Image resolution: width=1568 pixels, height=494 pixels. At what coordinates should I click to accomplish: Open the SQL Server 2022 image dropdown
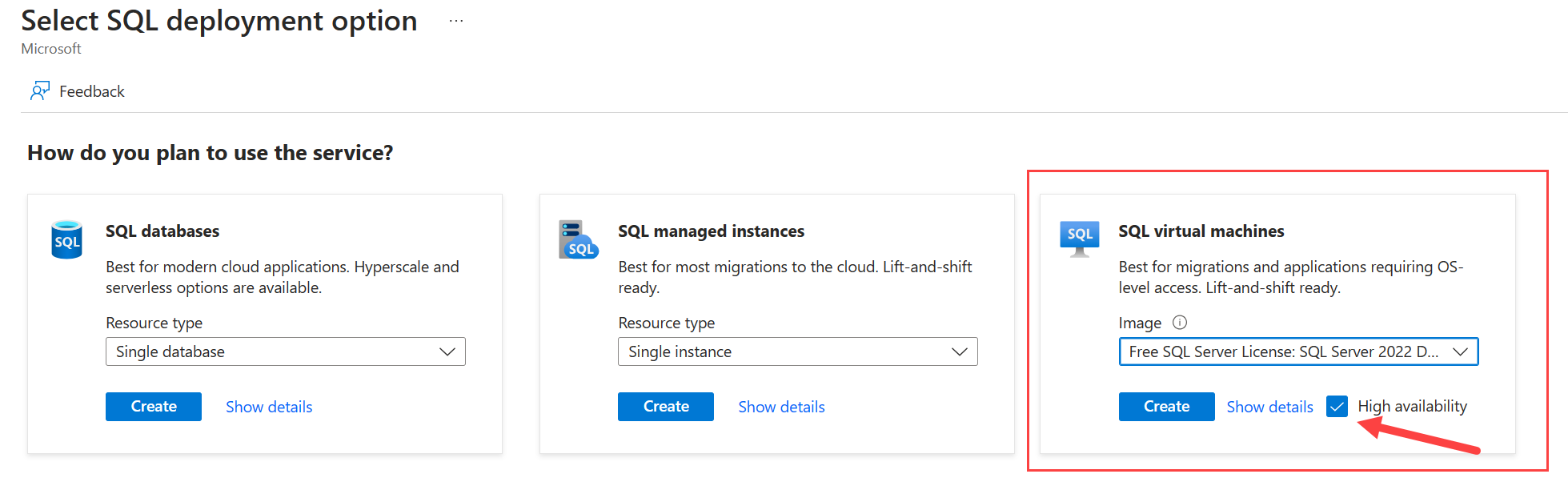[x=1298, y=351]
